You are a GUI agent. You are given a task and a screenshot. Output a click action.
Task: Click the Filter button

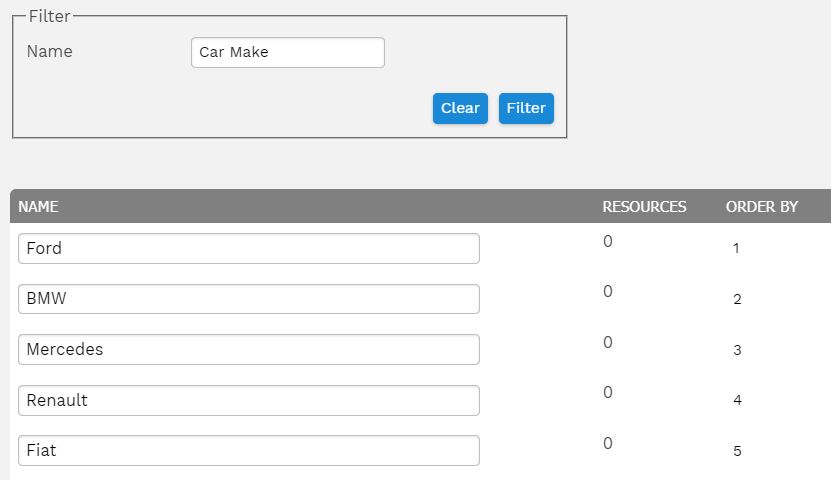[526, 109]
